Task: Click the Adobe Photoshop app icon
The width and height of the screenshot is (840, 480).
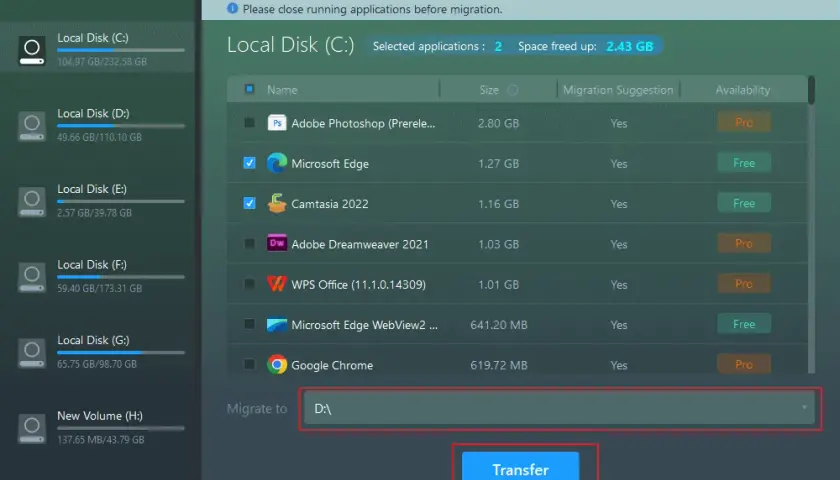Action: click(x=277, y=123)
